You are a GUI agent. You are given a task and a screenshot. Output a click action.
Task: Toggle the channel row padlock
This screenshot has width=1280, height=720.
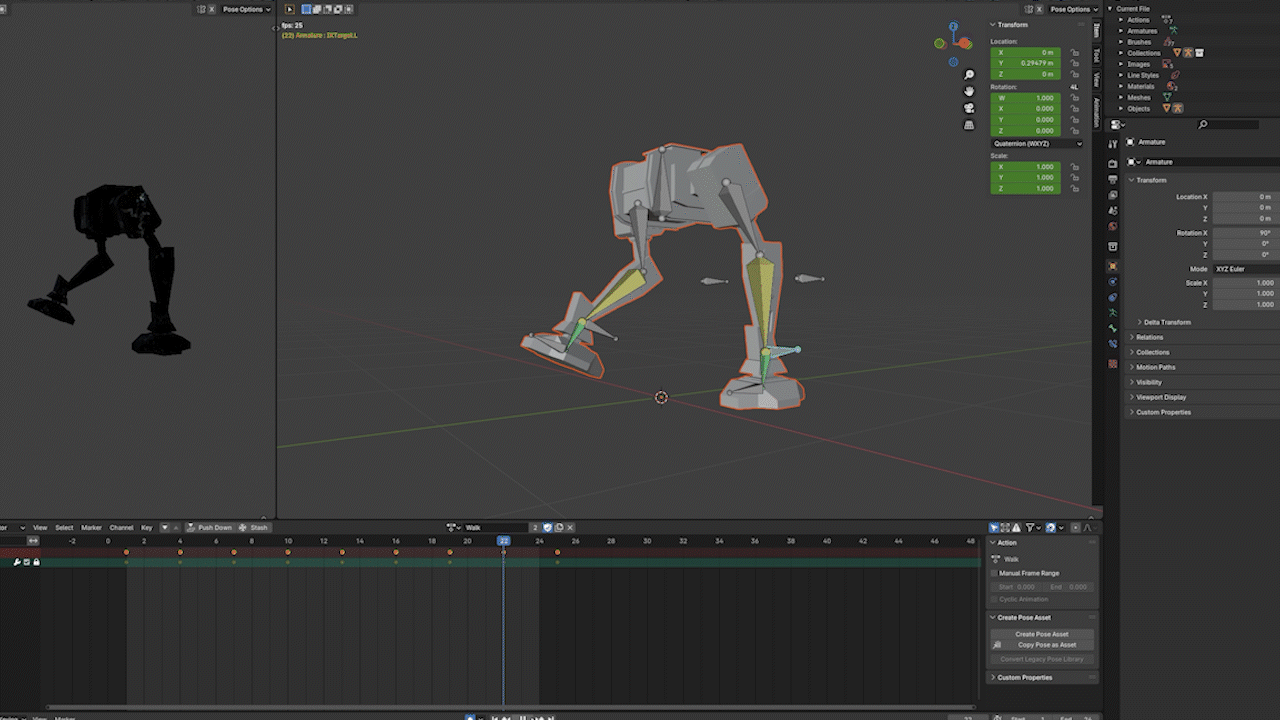pyautogui.click(x=36, y=562)
